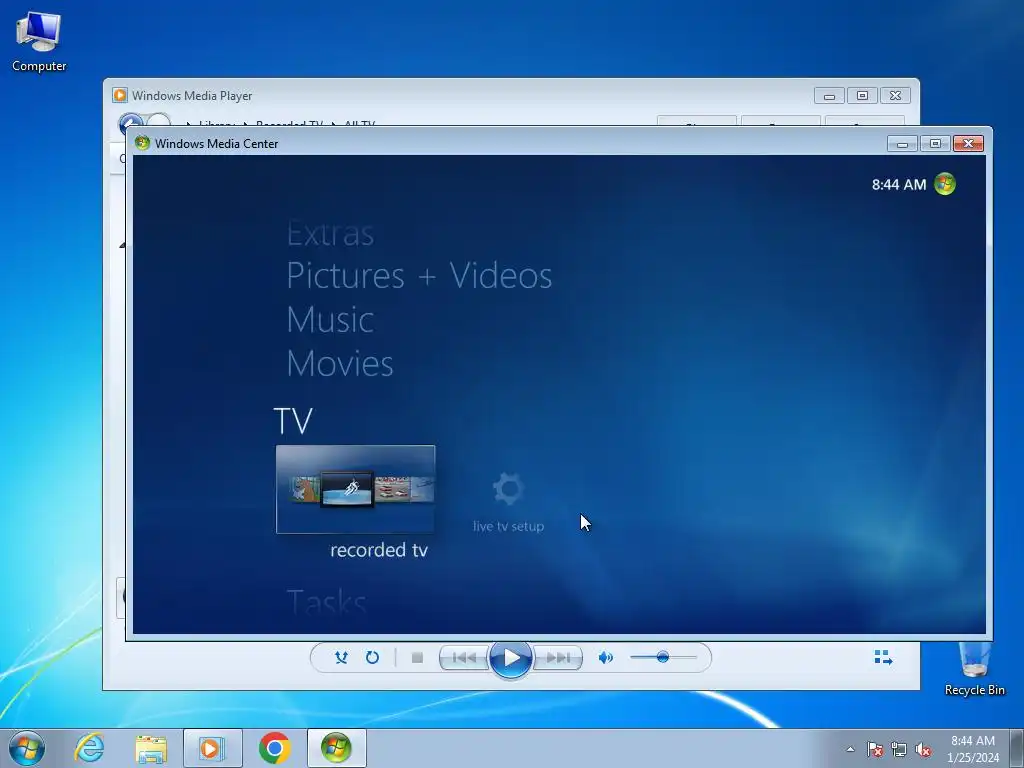
Task: Toggle repeat in Windows Media Player
Action: click(x=372, y=657)
